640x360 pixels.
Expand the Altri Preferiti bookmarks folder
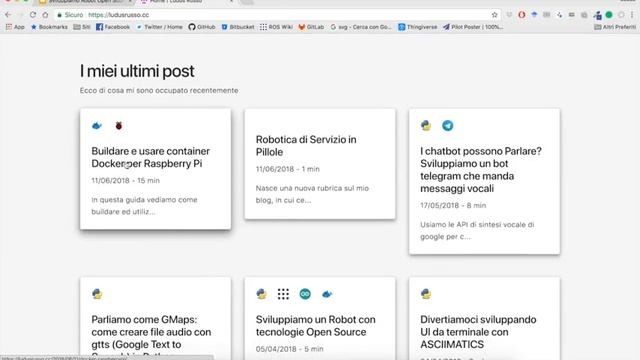pos(615,27)
